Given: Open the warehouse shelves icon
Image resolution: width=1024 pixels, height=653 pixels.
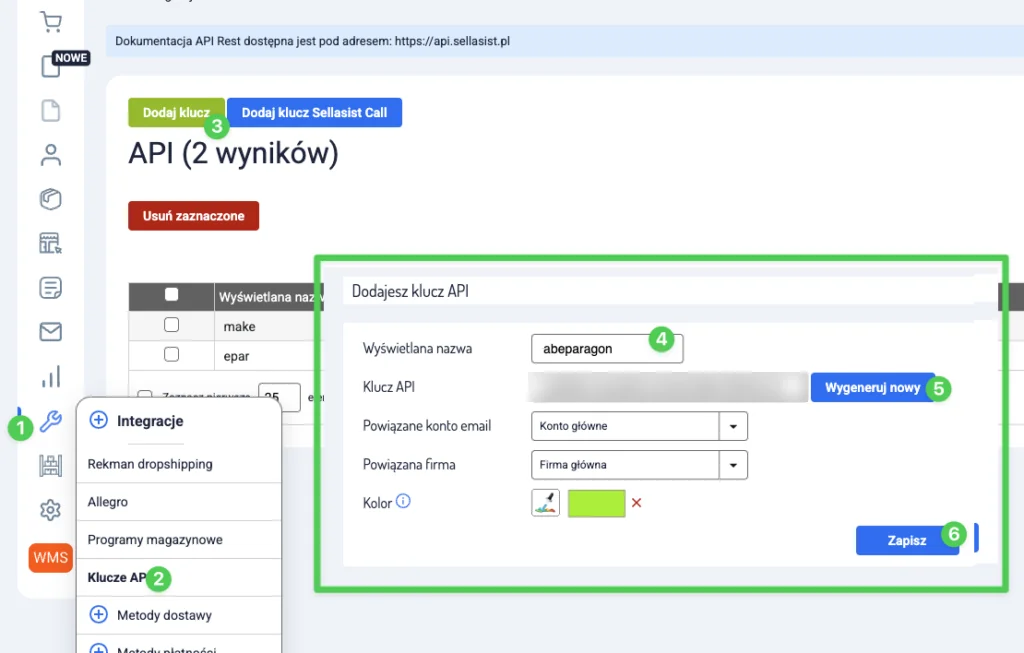Looking at the screenshot, I should (x=50, y=466).
